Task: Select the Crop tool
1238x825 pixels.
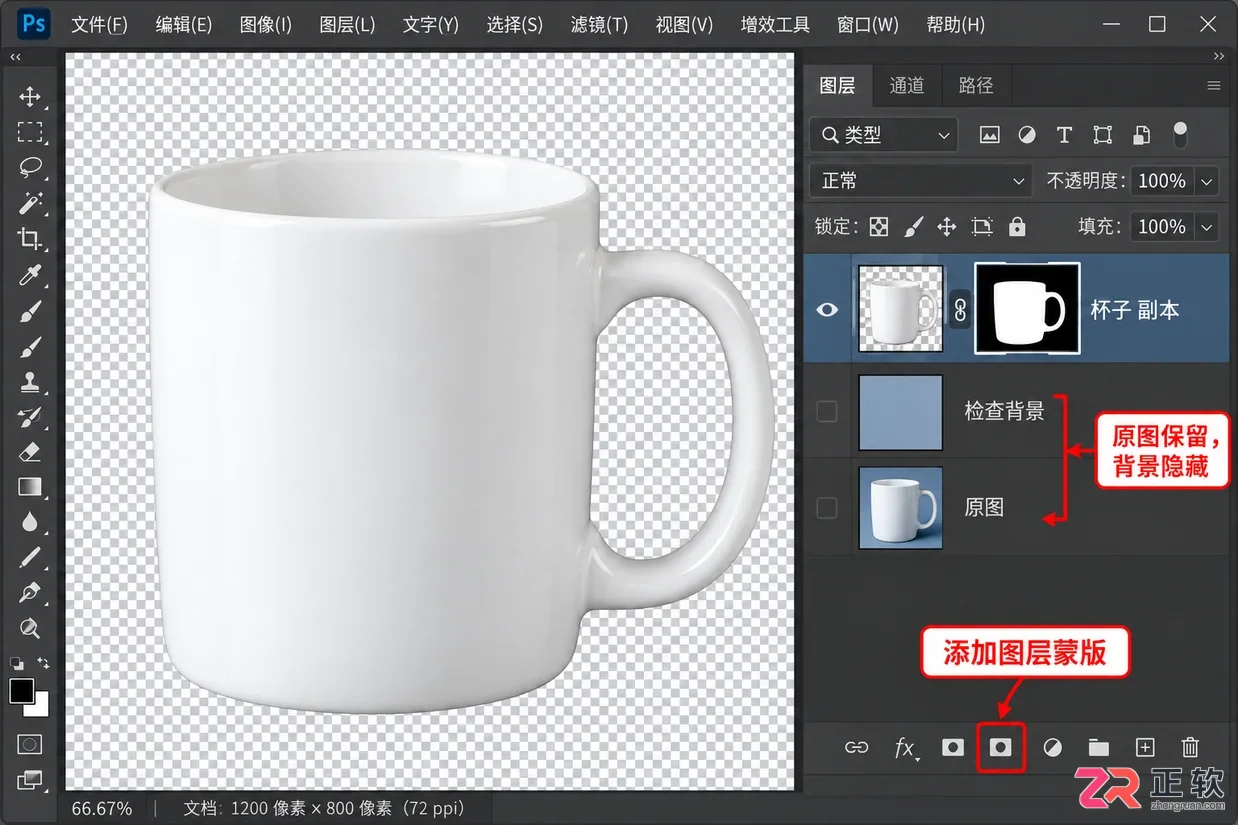Action: tap(30, 238)
